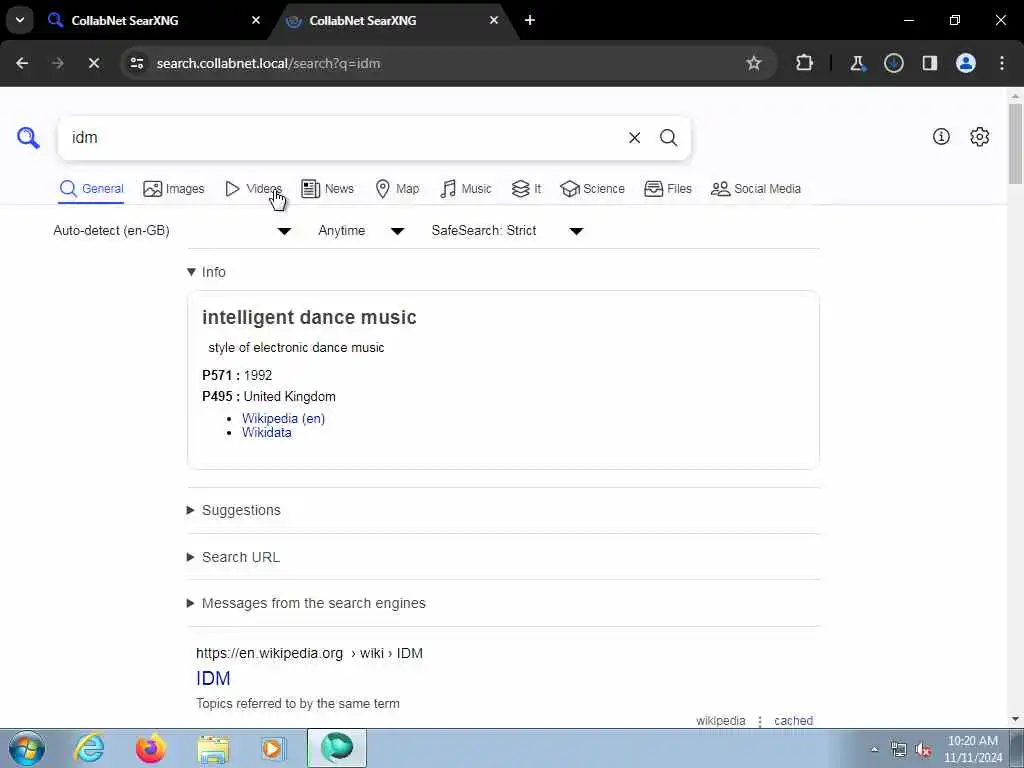Open the About info icon
1024x768 pixels.
pyautogui.click(x=941, y=136)
